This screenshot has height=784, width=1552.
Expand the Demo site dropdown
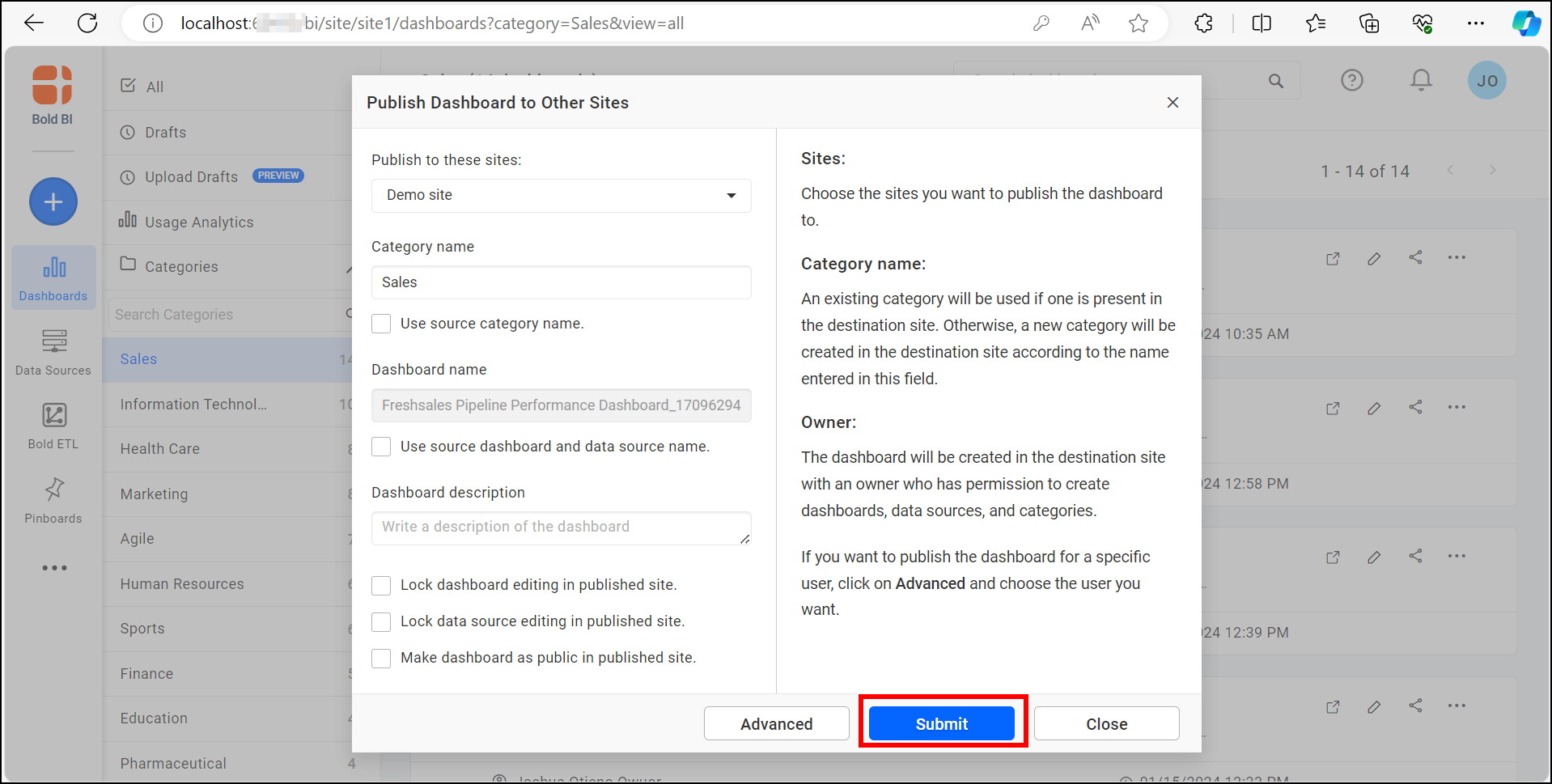pos(561,196)
